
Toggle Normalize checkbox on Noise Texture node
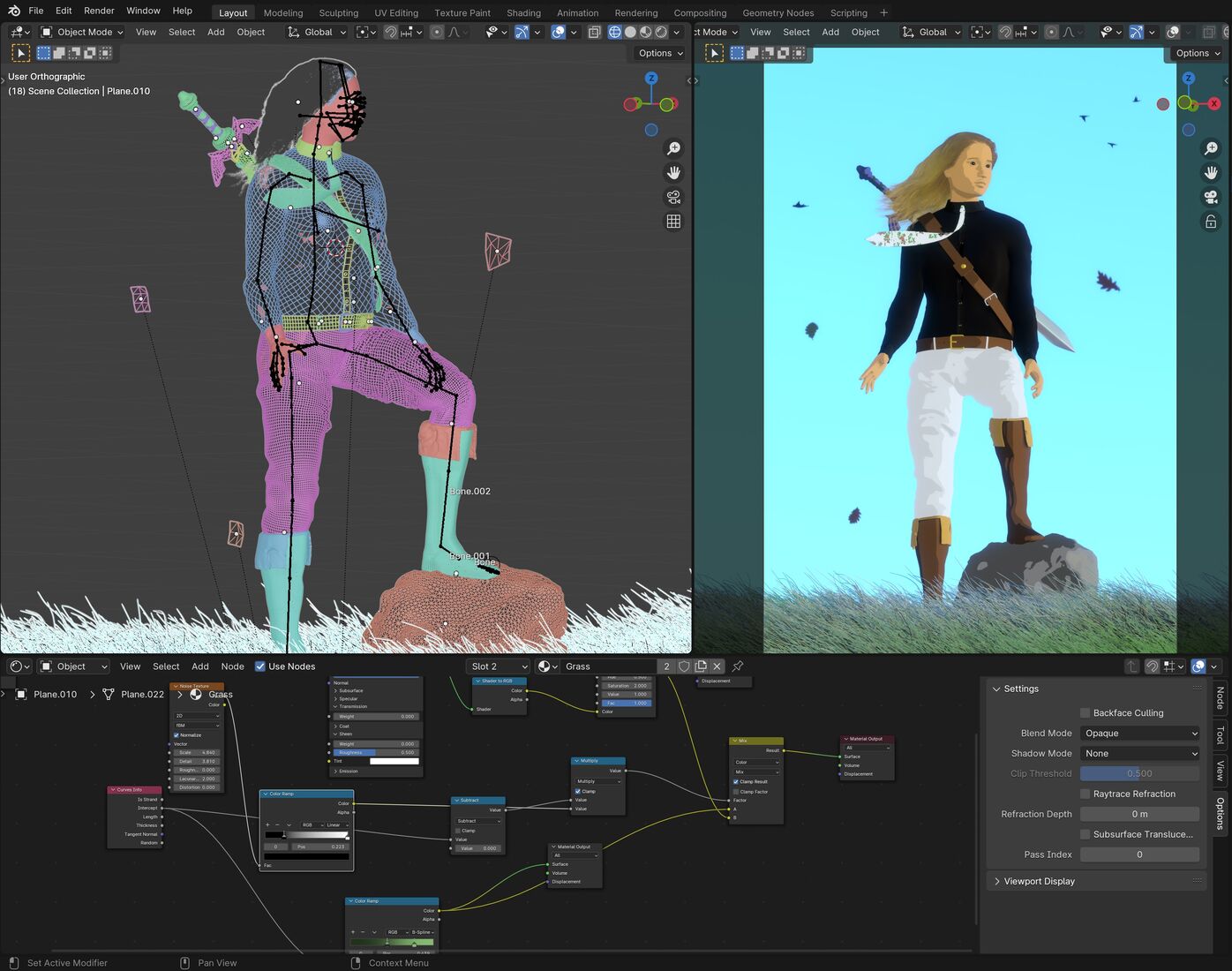point(177,734)
